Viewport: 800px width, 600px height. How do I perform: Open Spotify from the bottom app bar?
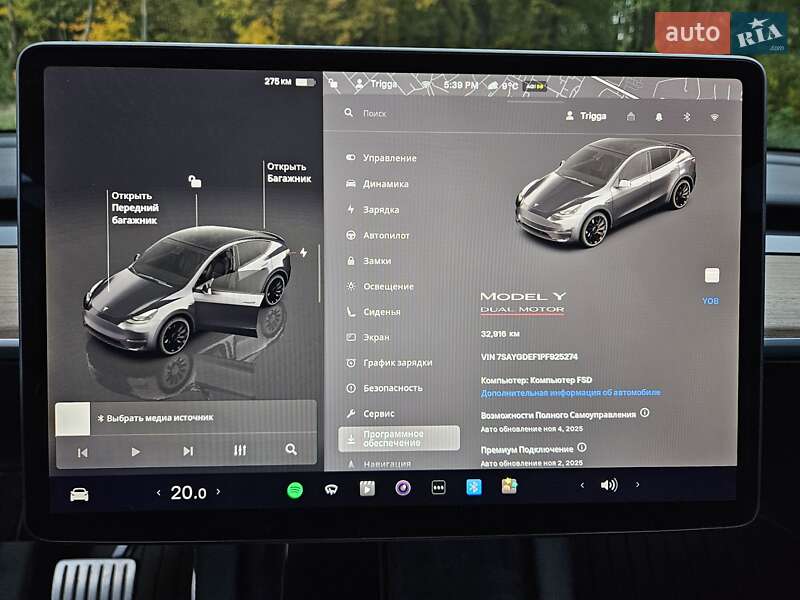point(295,489)
